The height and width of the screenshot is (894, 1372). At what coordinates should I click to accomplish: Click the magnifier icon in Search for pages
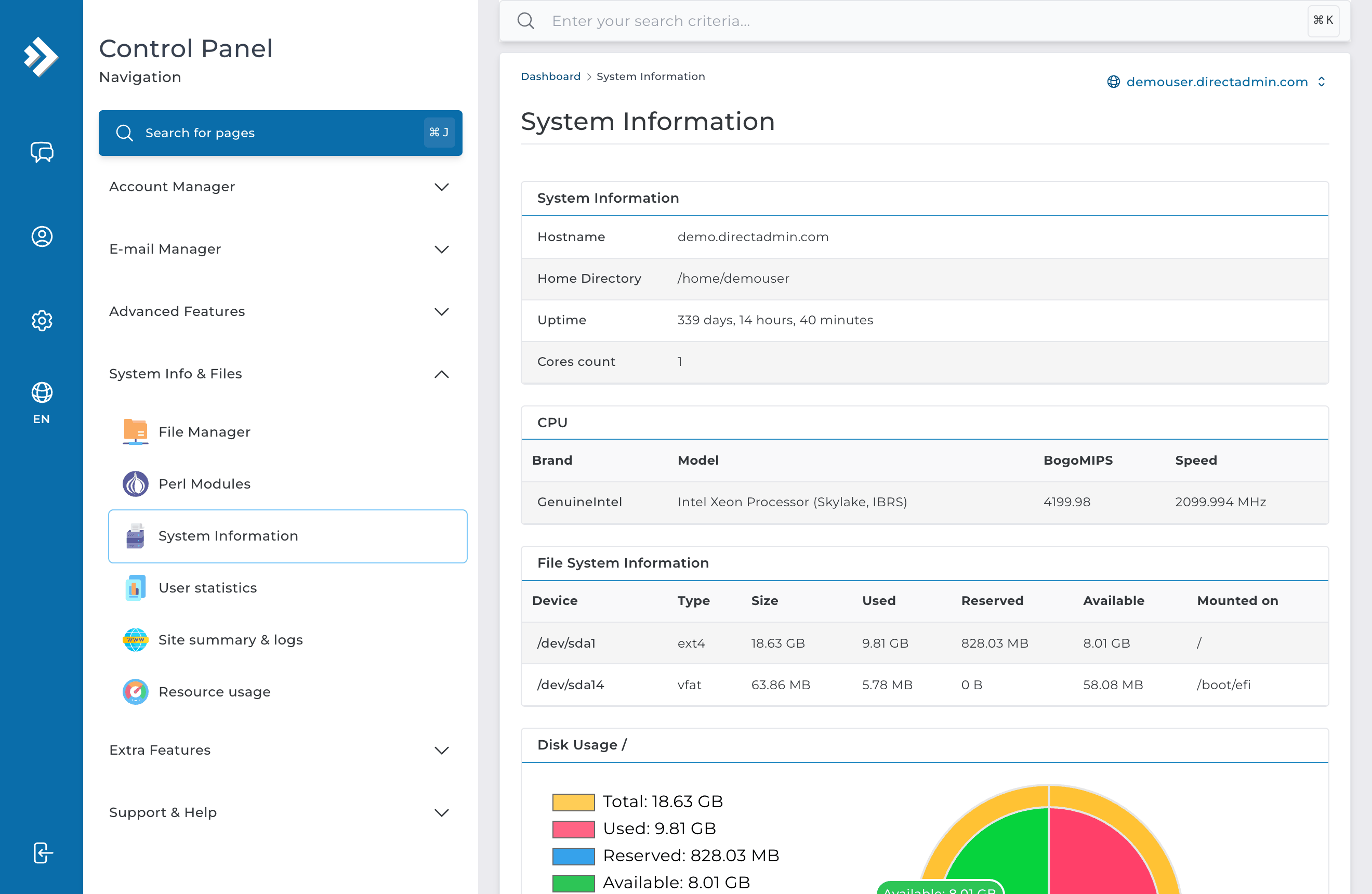click(125, 133)
